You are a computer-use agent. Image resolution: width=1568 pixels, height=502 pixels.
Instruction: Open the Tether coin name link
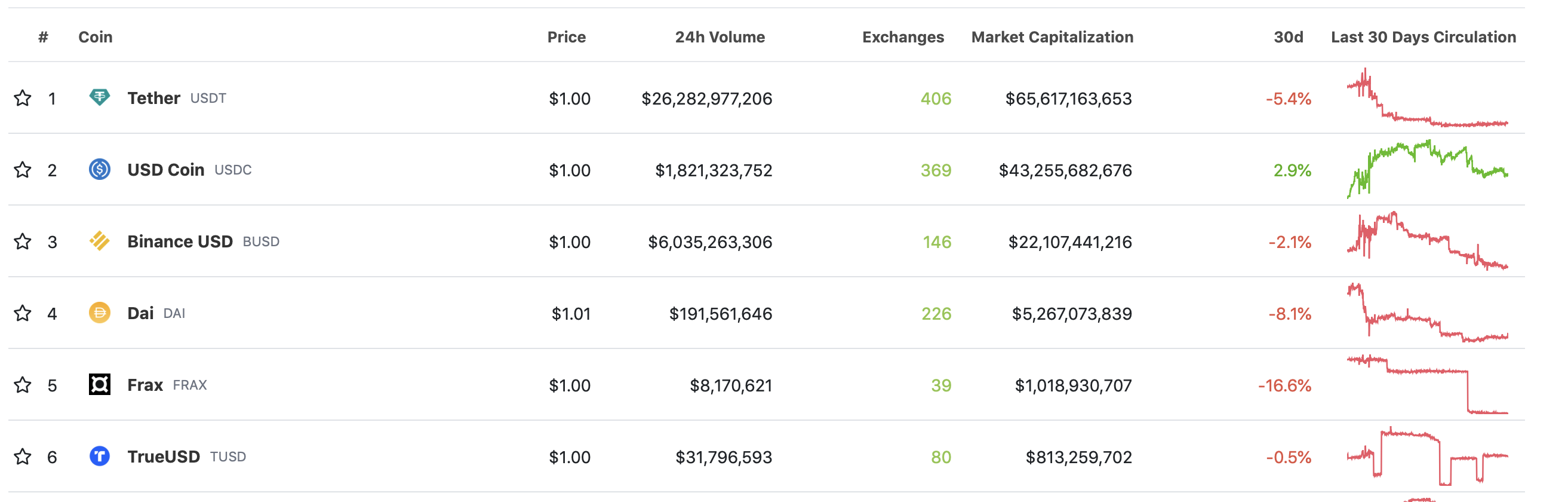(153, 98)
